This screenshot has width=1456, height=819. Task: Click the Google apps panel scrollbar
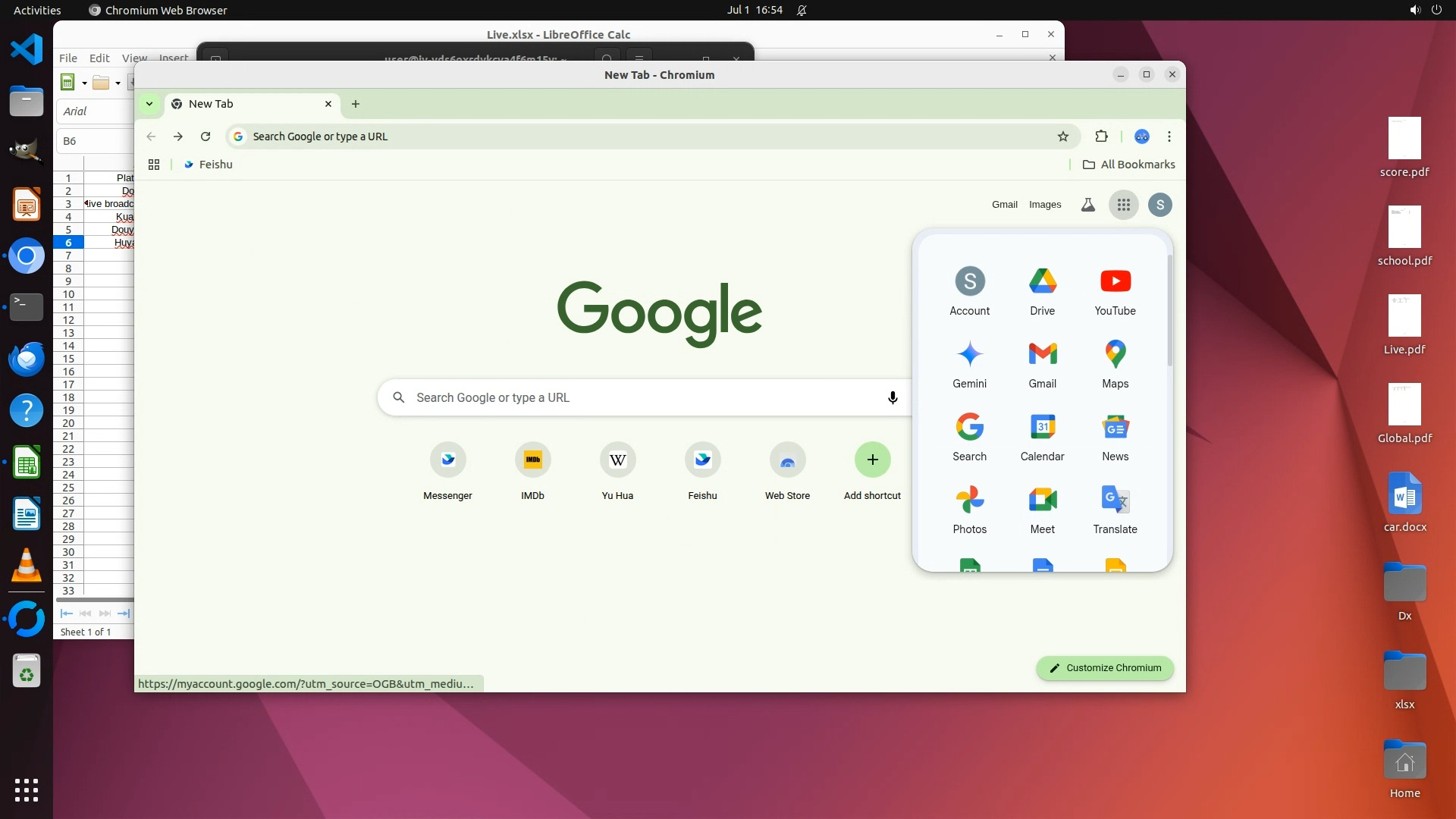point(1169,311)
